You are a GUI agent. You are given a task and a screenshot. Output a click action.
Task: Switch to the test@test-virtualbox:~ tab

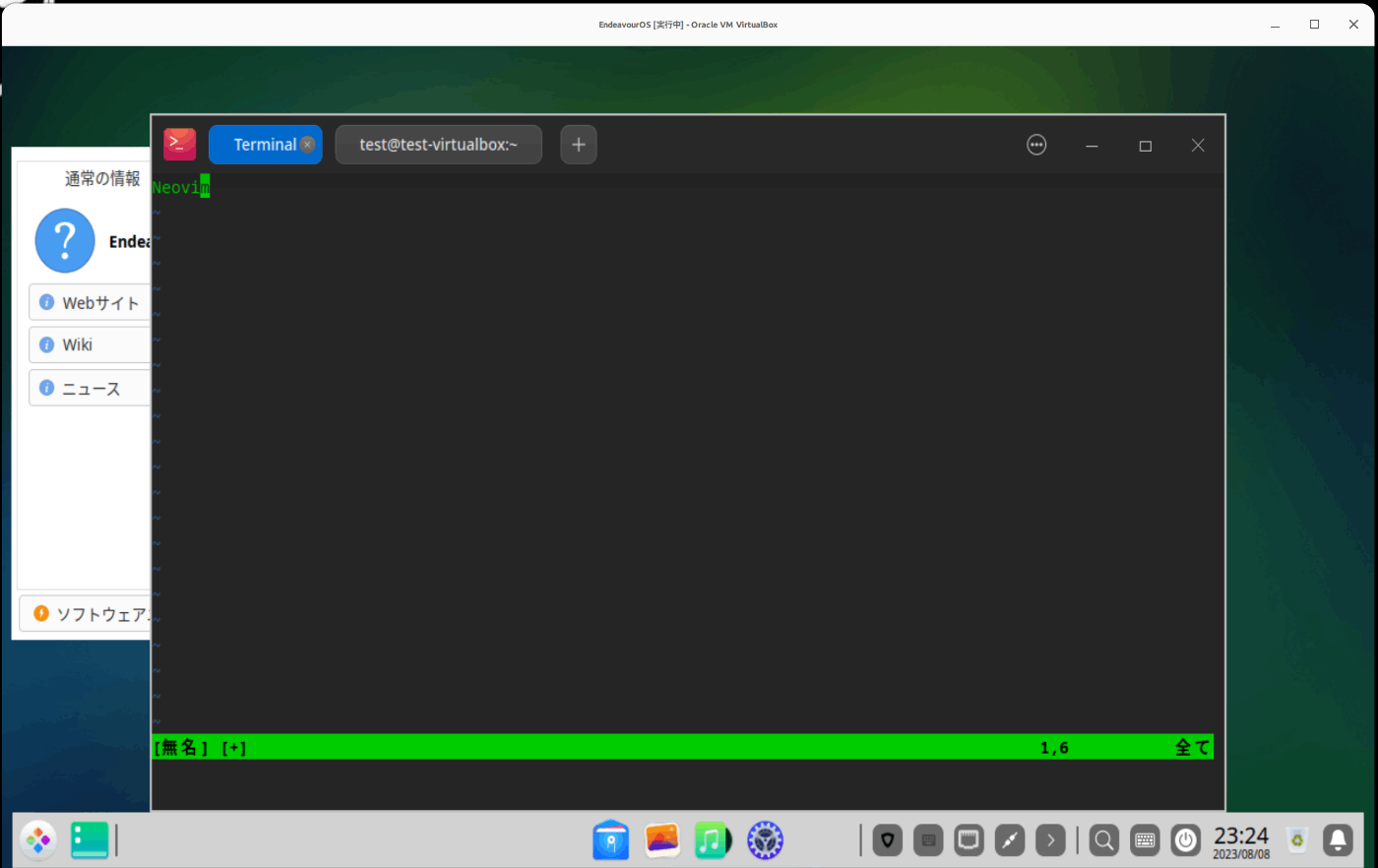tap(438, 145)
